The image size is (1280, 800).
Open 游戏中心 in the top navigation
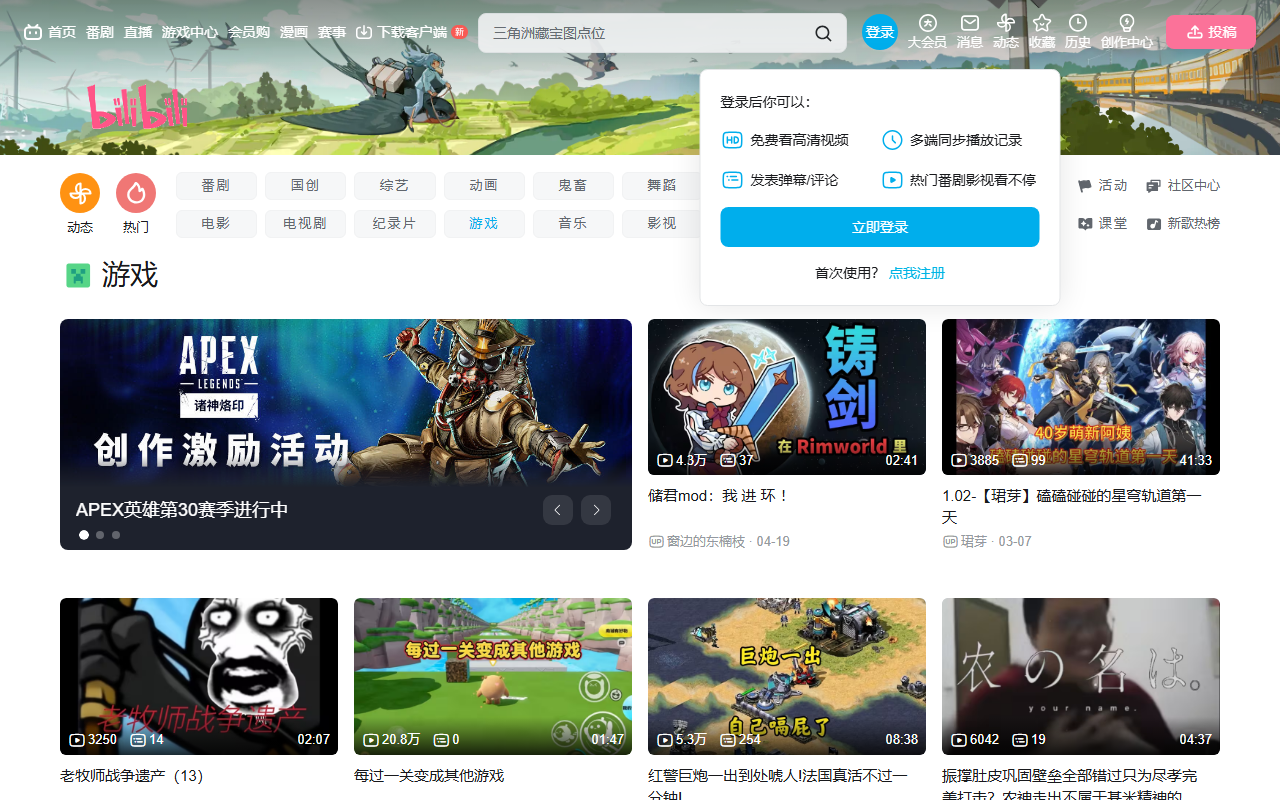pyautogui.click(x=190, y=32)
